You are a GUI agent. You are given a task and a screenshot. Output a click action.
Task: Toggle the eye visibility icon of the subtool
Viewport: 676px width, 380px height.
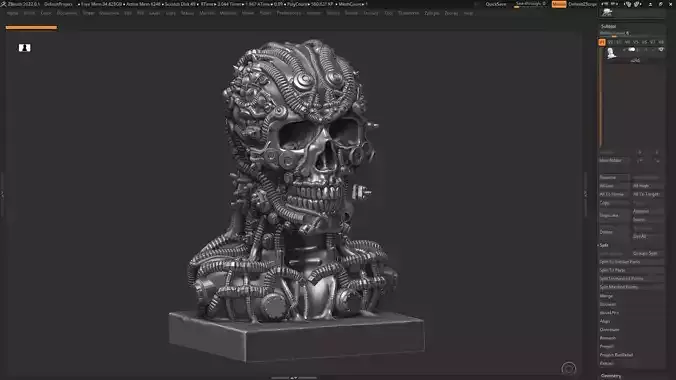661,50
